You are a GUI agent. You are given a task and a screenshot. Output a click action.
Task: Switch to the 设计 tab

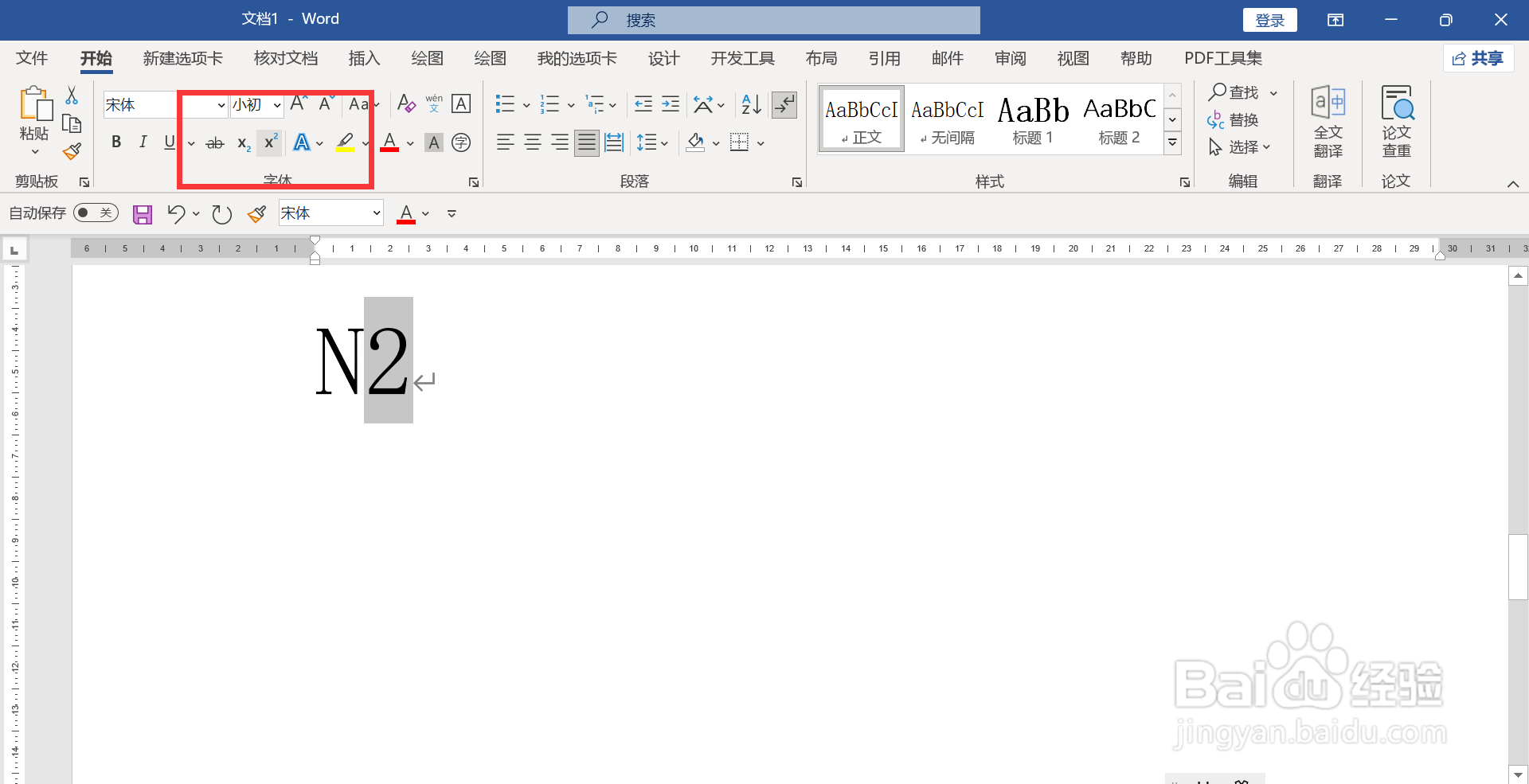663,58
